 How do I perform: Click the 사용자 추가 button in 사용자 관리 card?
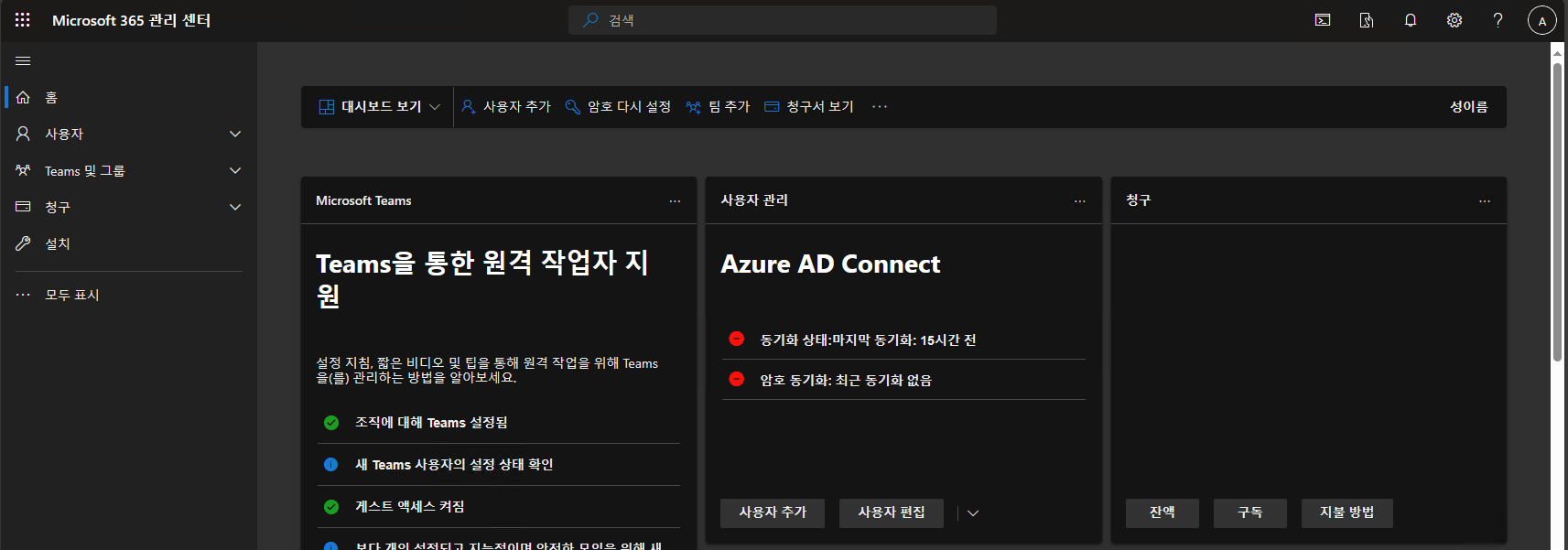pos(773,512)
